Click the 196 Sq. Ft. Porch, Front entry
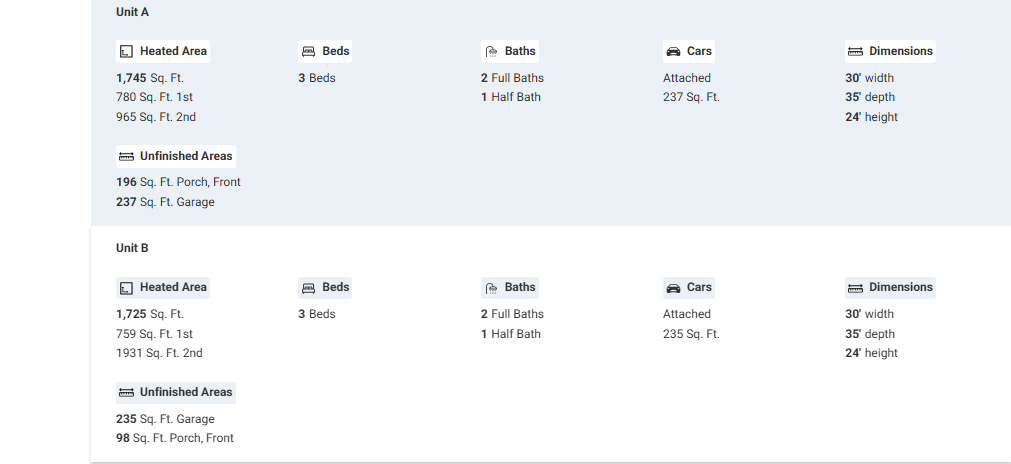The width and height of the screenshot is (1011, 464). [178, 182]
